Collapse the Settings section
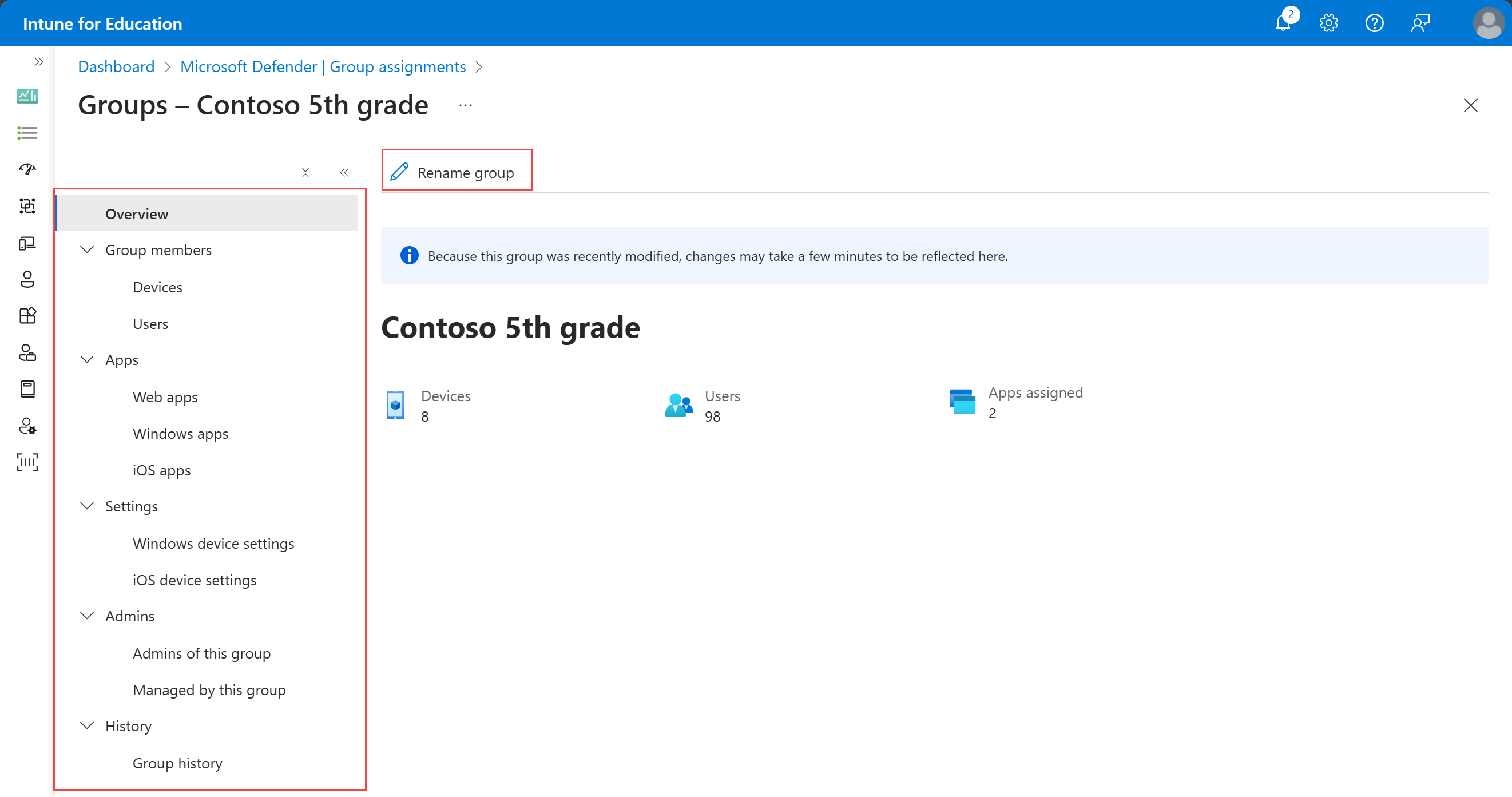 [x=87, y=506]
